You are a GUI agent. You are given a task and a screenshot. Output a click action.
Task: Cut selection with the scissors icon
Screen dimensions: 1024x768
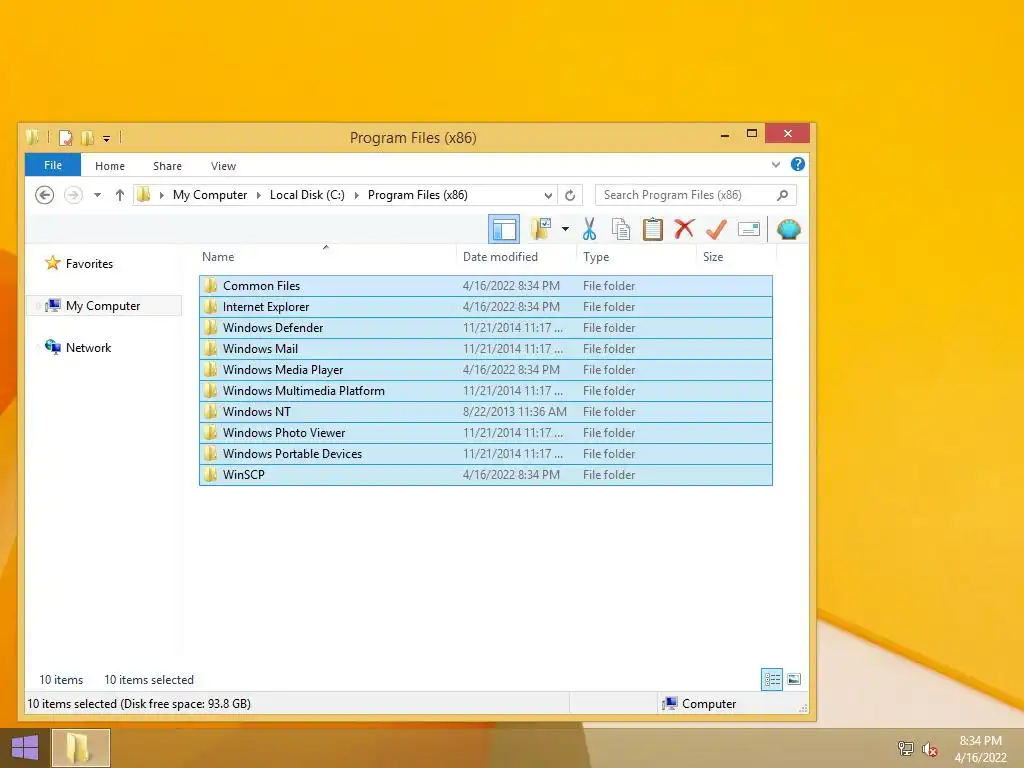[x=589, y=229]
